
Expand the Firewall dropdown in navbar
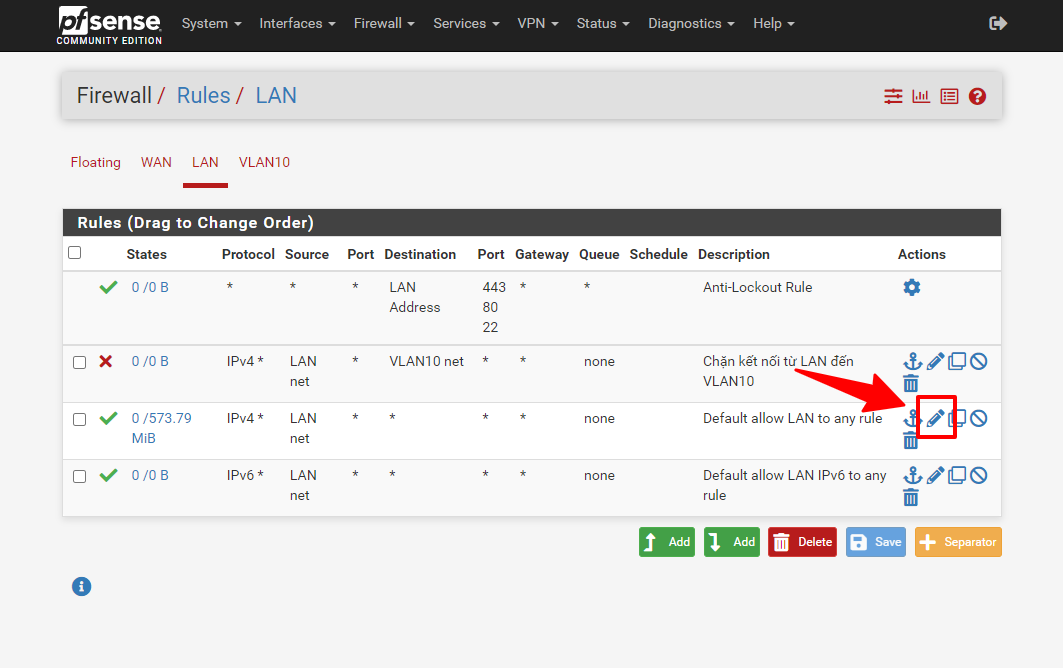click(384, 23)
